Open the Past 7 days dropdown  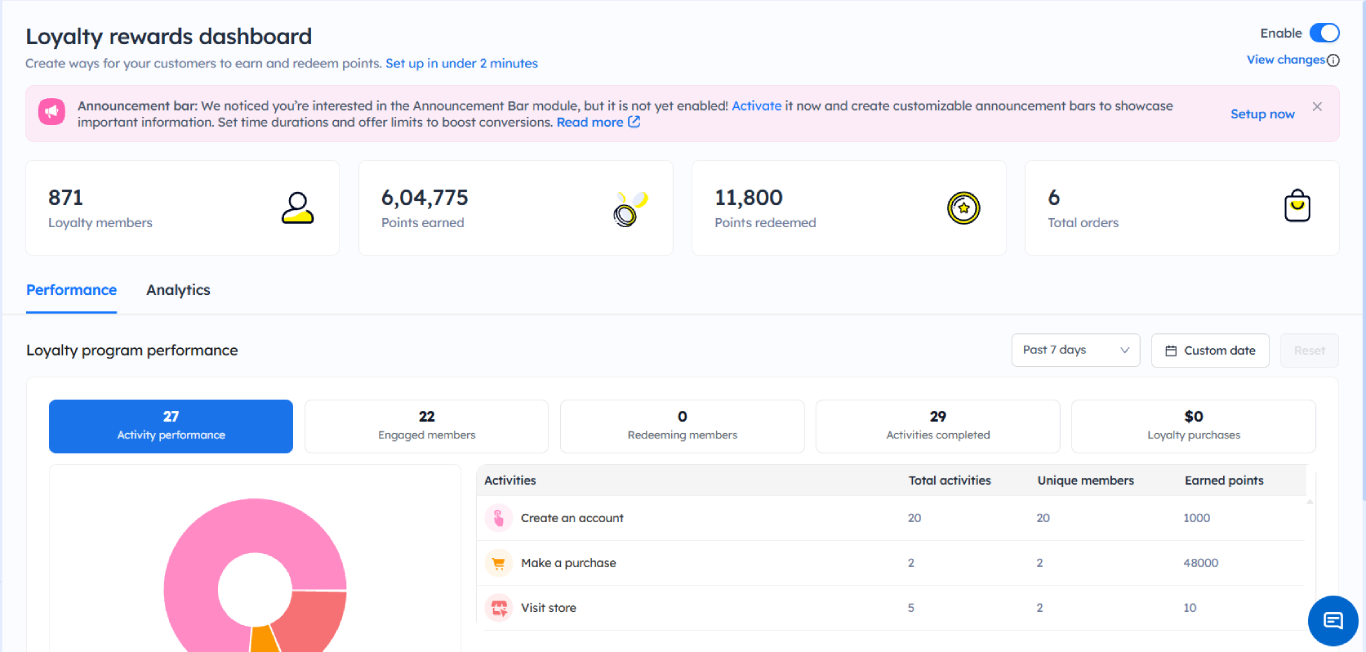tap(1076, 350)
